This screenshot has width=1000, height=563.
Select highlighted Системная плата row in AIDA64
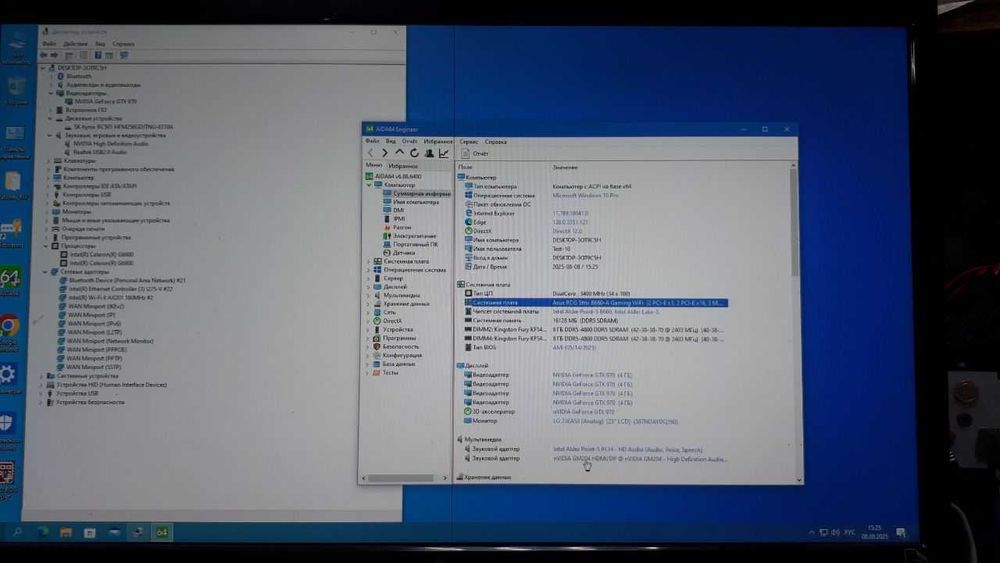click(x=596, y=303)
